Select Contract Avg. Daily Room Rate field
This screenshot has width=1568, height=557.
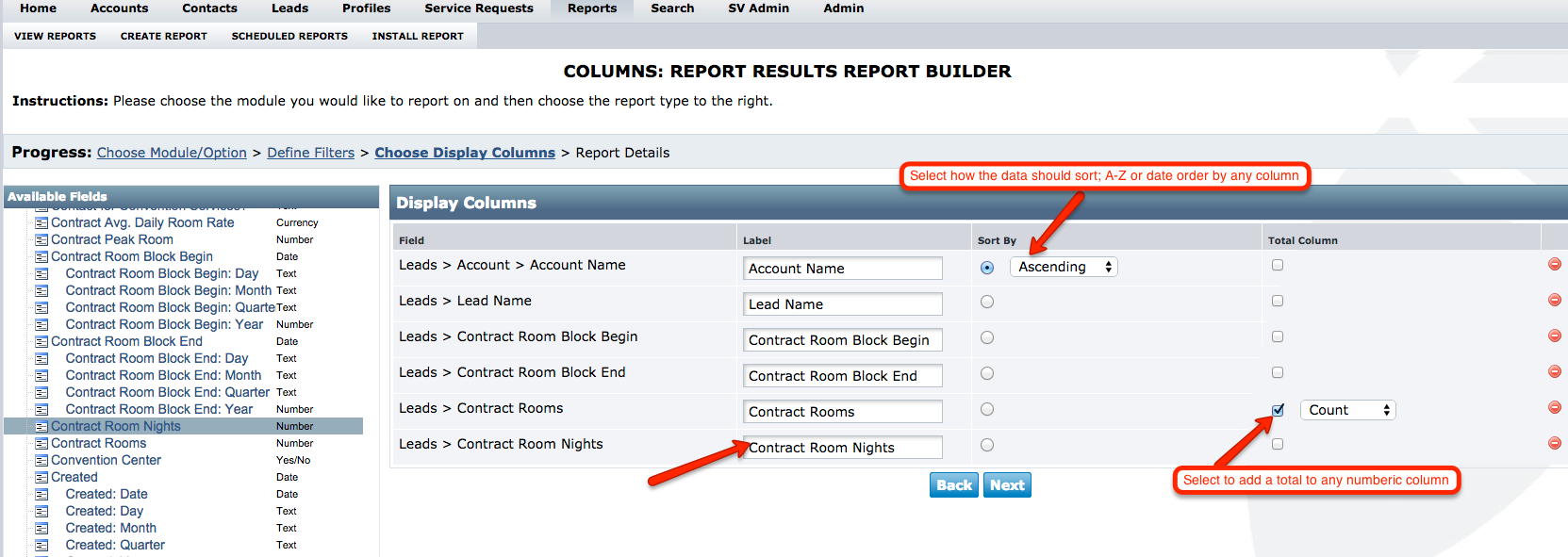(142, 223)
